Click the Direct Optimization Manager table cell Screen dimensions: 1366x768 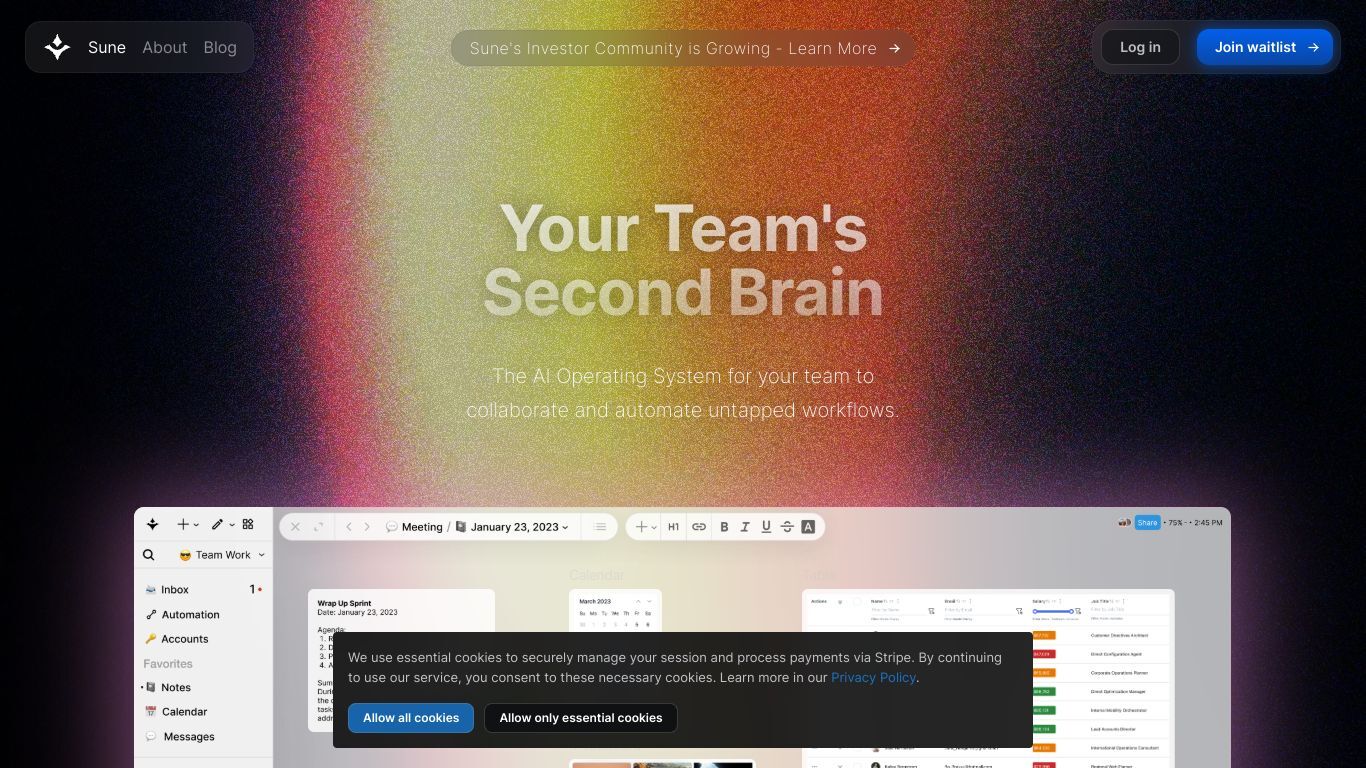coord(1118,691)
